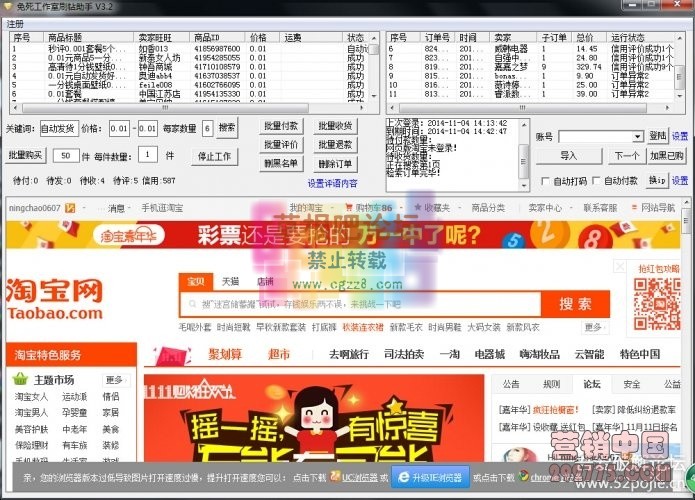Click log box scroll down arrow
This screenshot has height=500, width=695.
[524, 186]
